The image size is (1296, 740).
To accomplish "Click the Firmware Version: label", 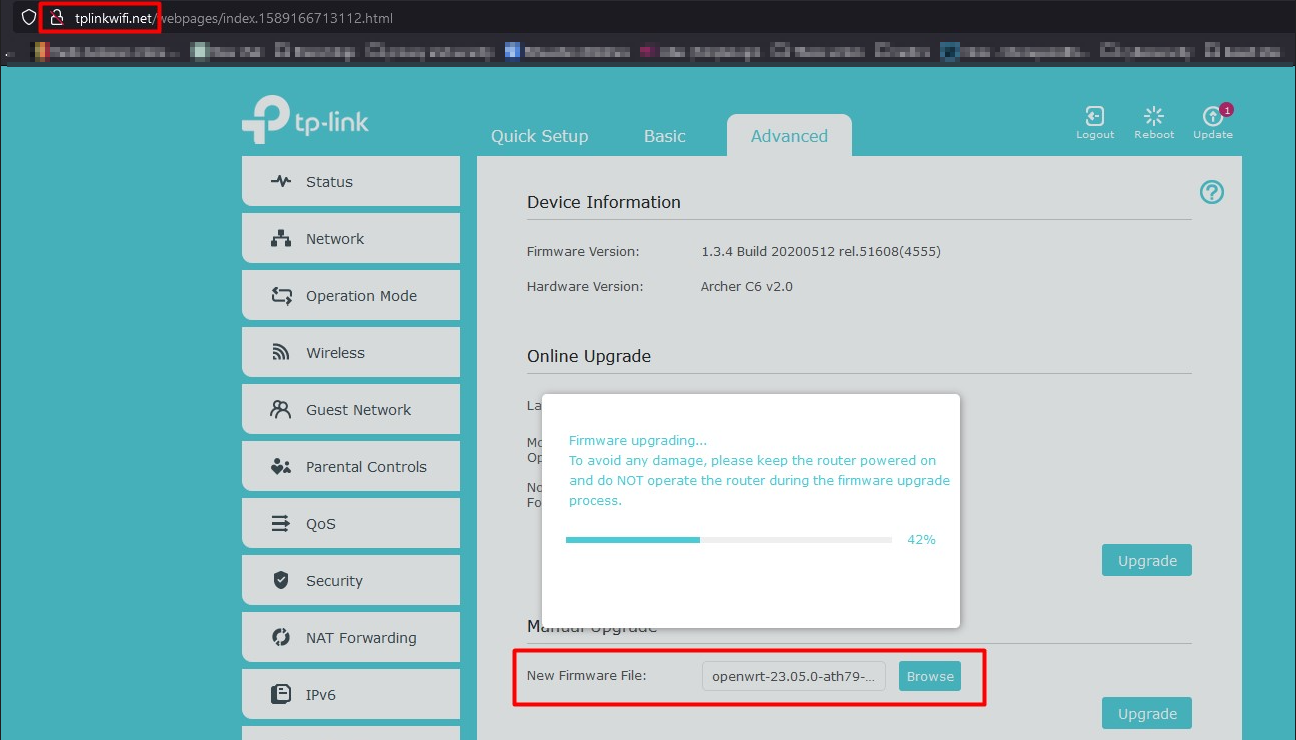I will (583, 251).
